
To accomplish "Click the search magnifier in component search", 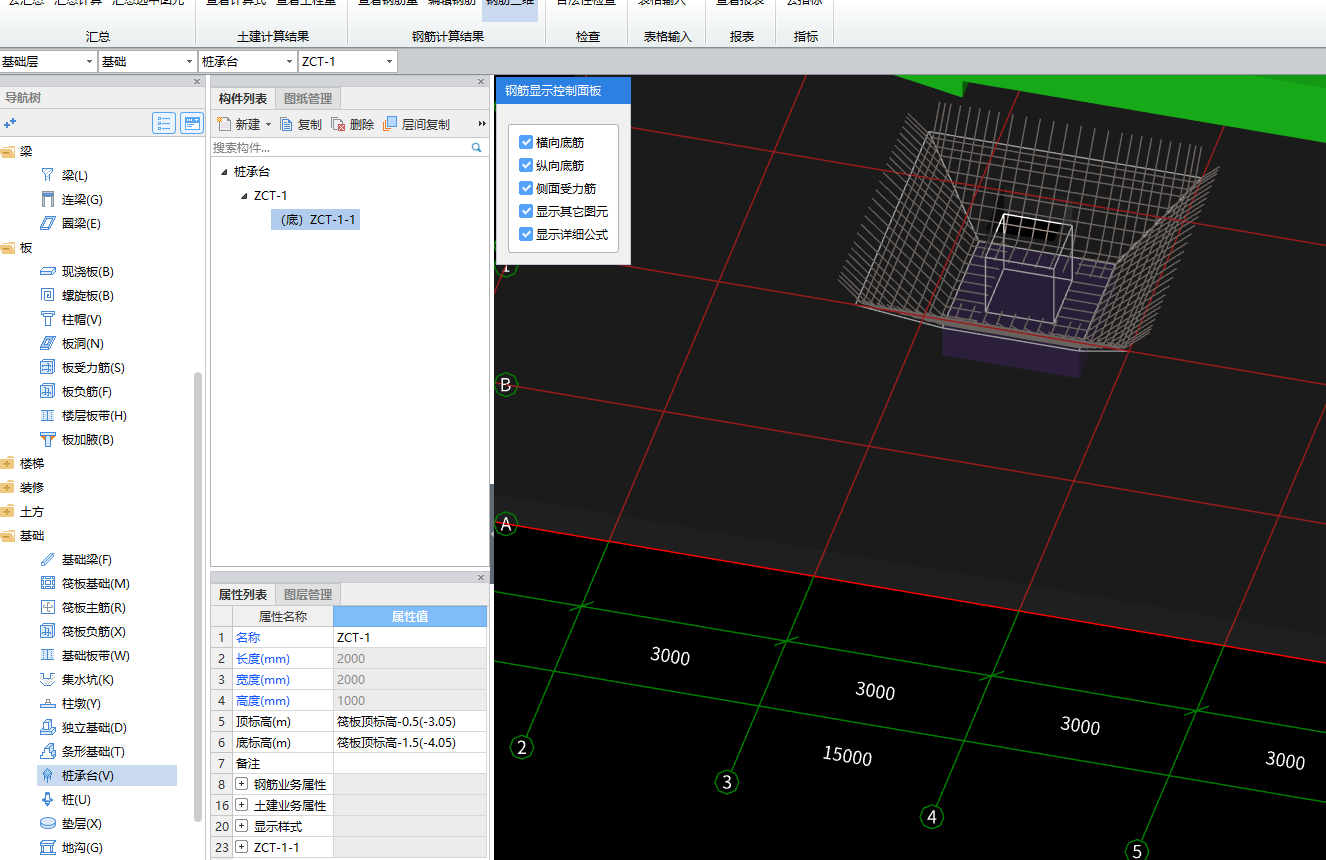I will tap(477, 147).
